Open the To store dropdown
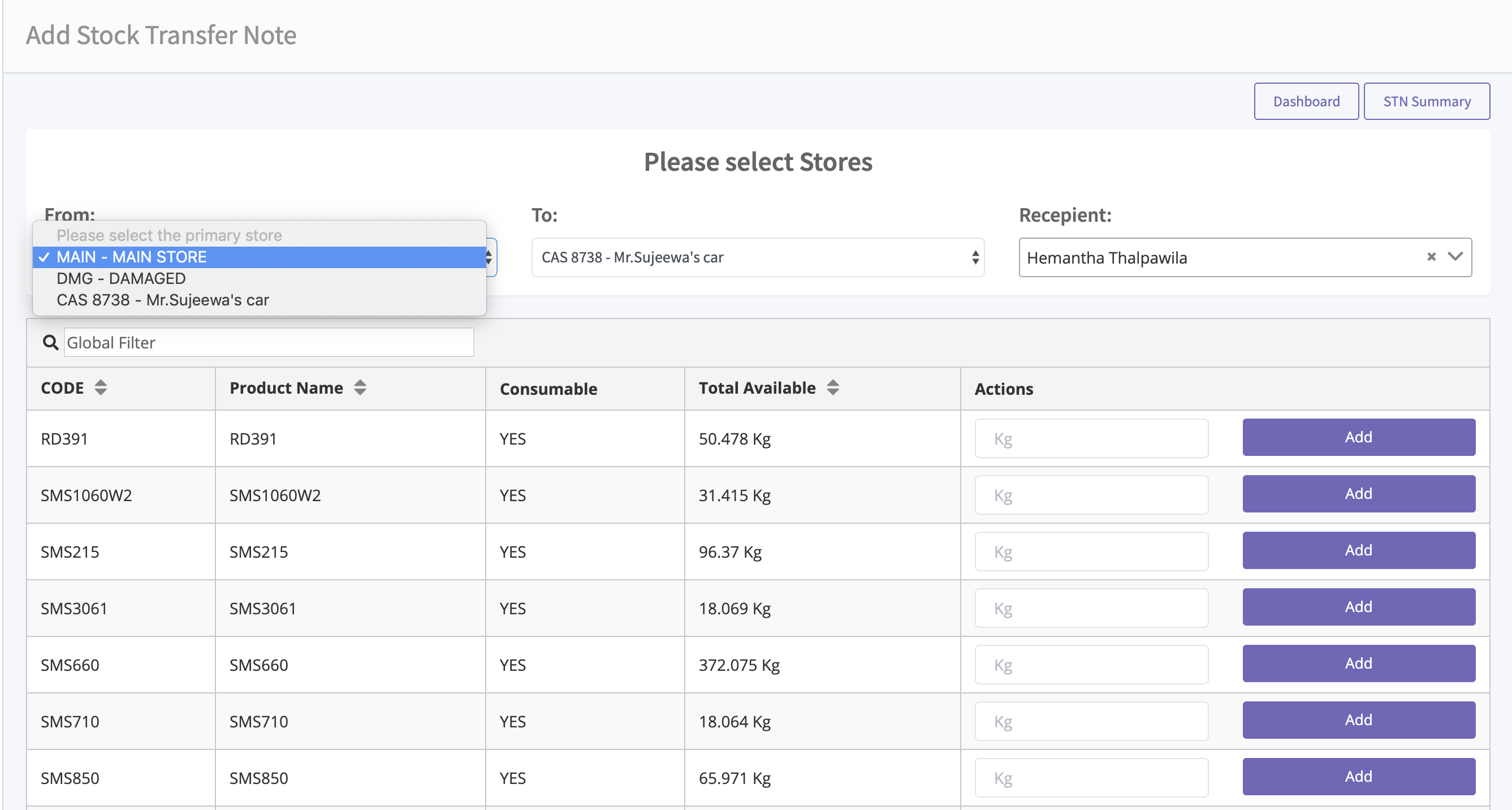Viewport: 1512px width, 810px height. 757,257
